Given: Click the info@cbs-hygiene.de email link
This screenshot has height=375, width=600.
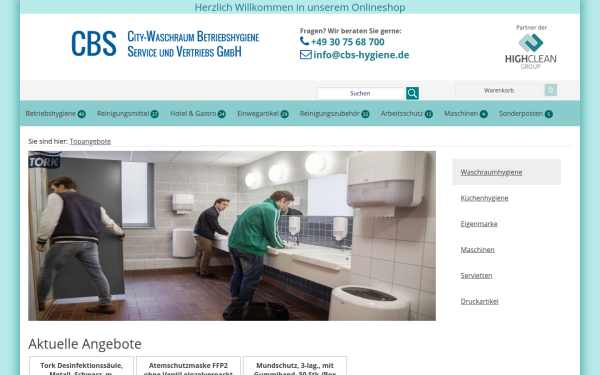Looking at the screenshot, I should click(x=361, y=55).
